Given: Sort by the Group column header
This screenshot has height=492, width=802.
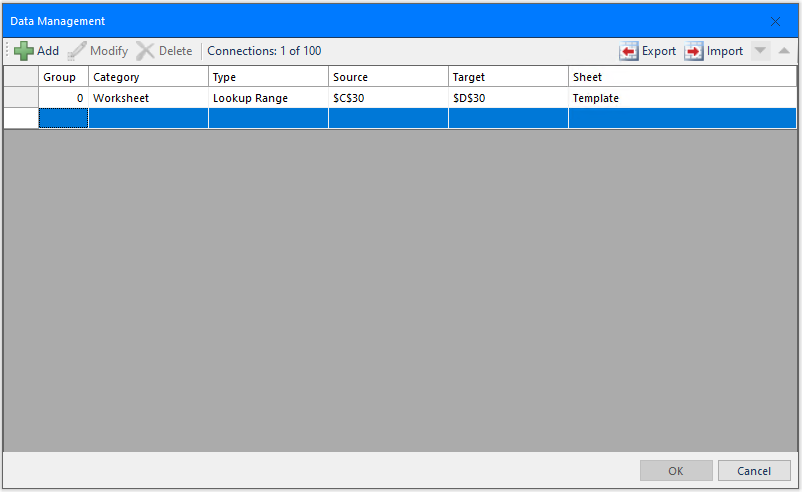Looking at the screenshot, I should tap(63, 77).
